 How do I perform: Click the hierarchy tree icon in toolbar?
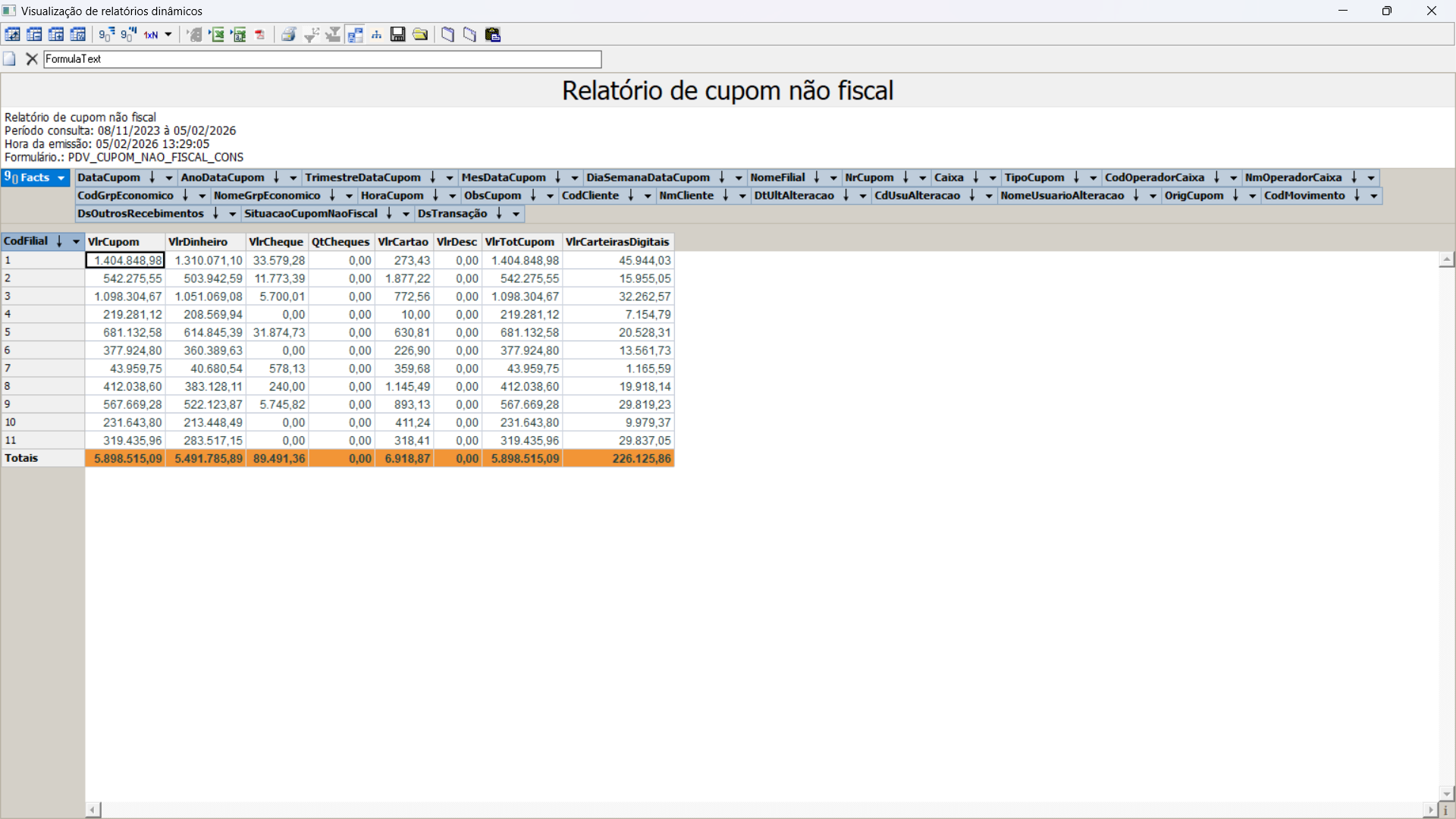pos(377,35)
